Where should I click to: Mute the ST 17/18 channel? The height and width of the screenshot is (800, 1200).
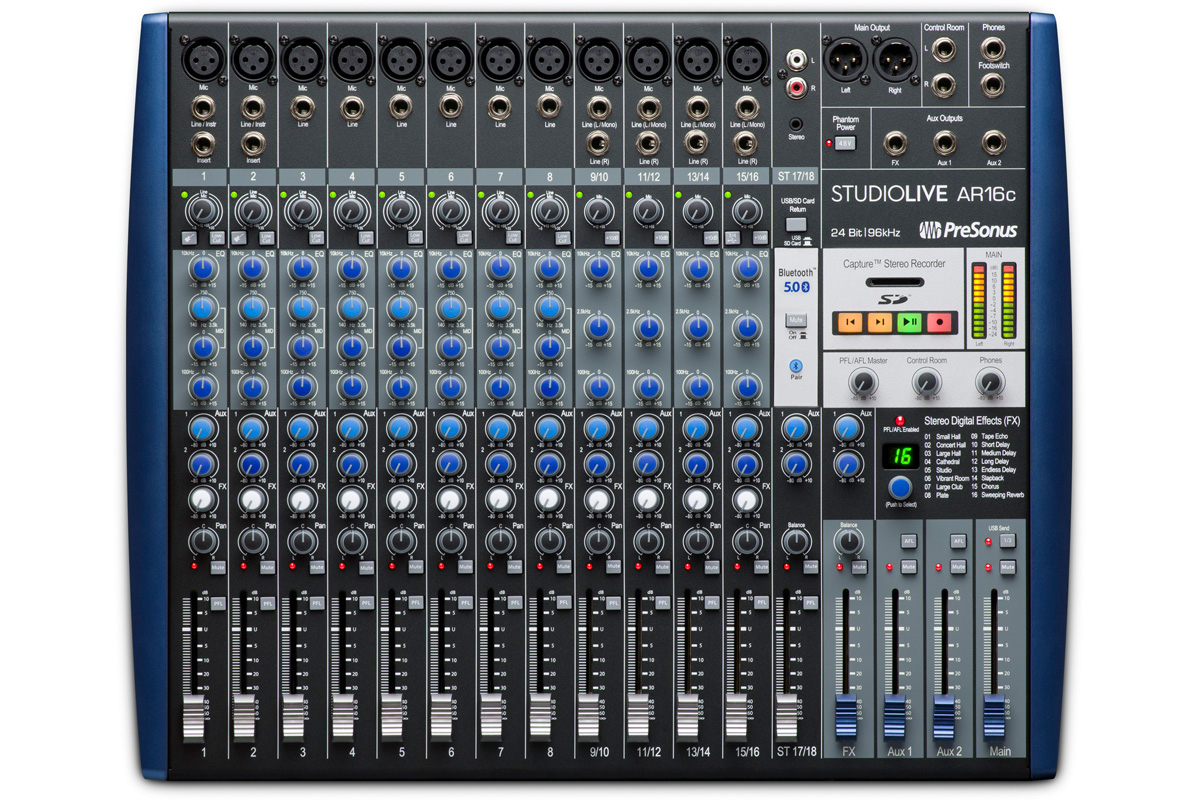tap(810, 567)
